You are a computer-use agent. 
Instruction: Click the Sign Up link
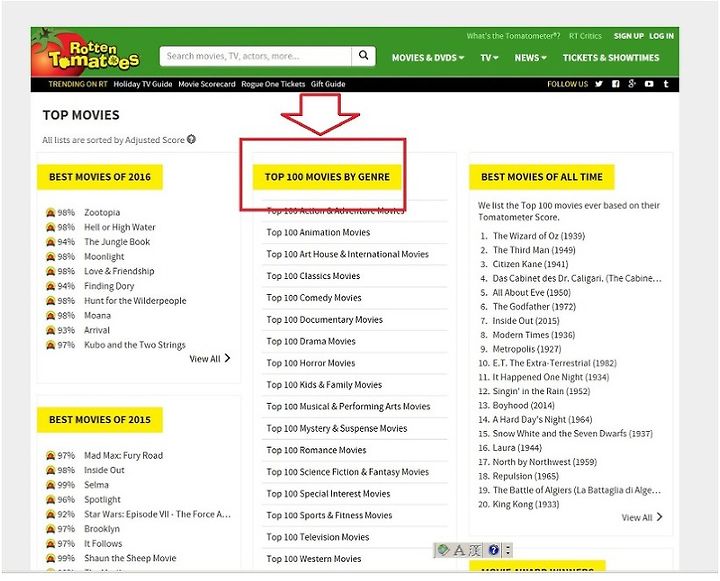coord(629,36)
